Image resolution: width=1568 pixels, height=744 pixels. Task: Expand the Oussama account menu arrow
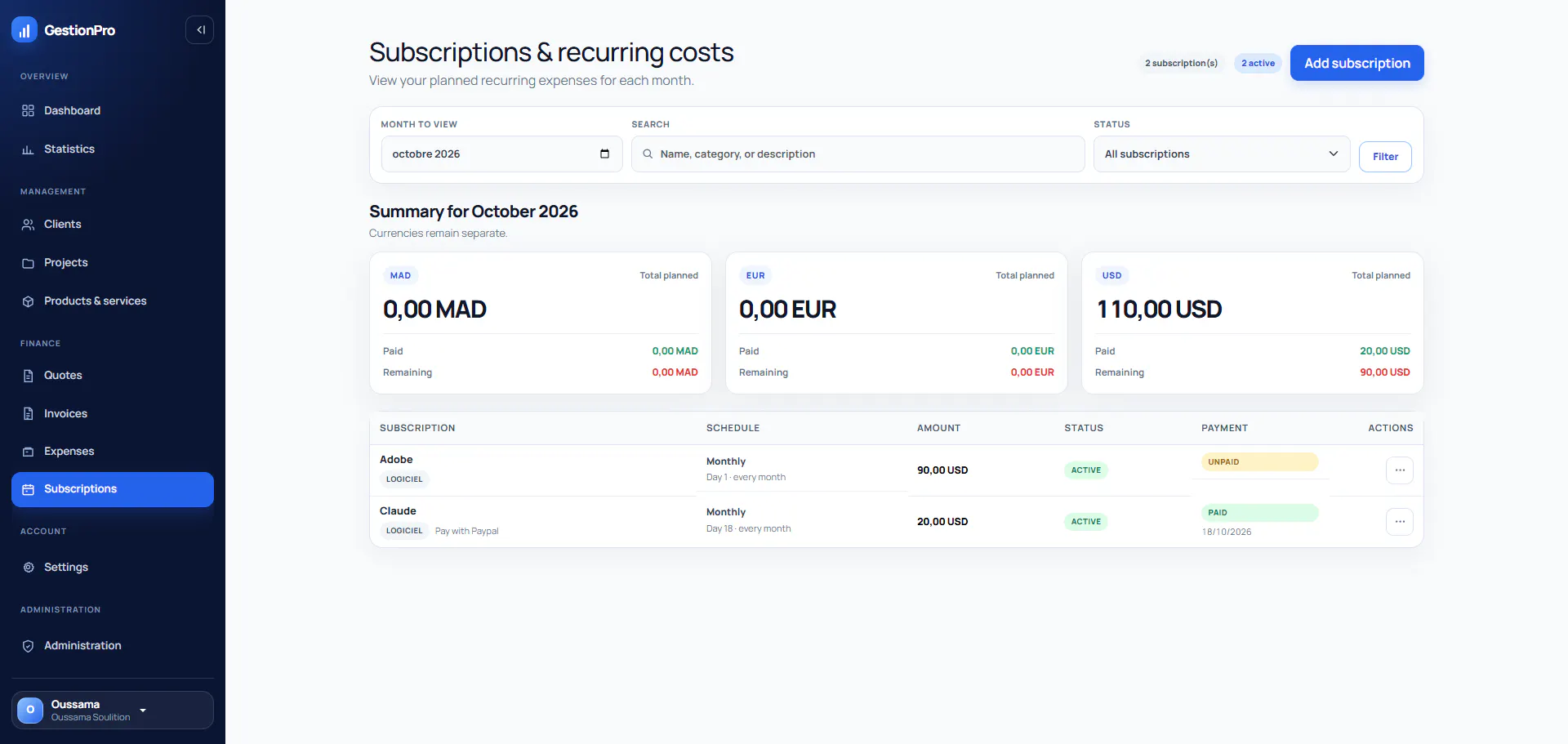click(143, 711)
